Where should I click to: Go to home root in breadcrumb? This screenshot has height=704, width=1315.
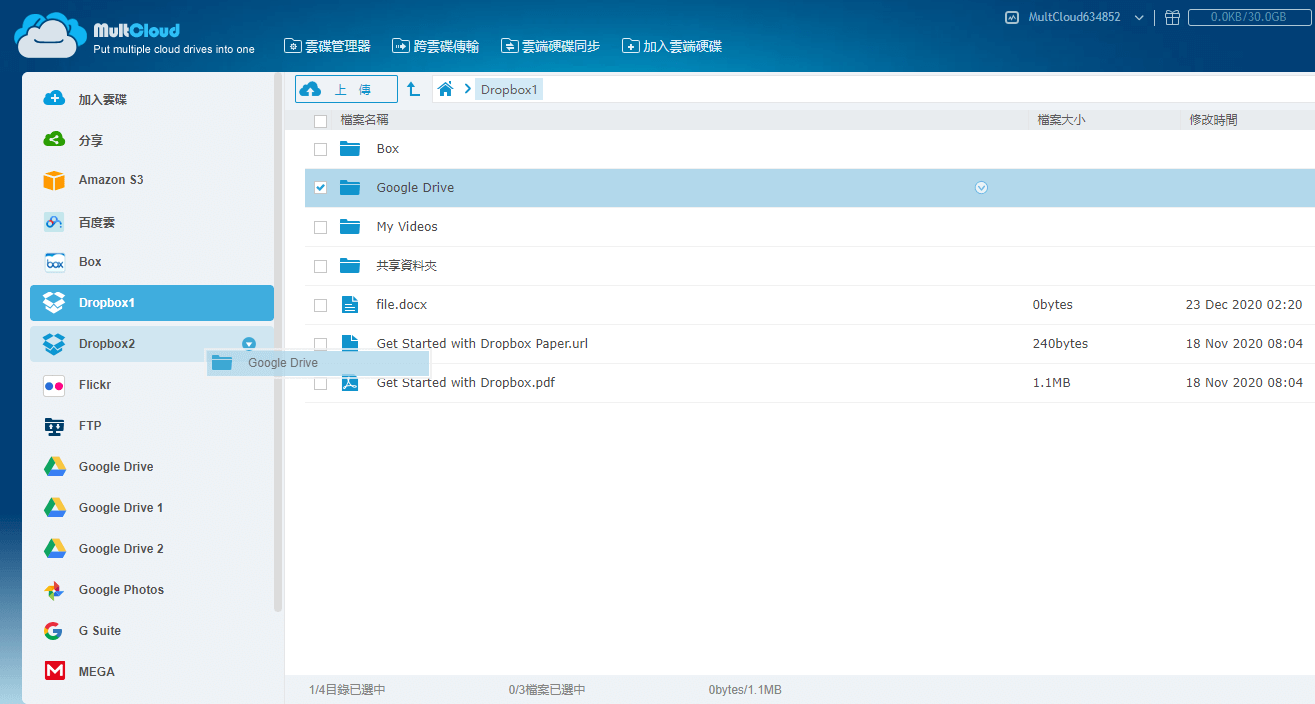446,89
